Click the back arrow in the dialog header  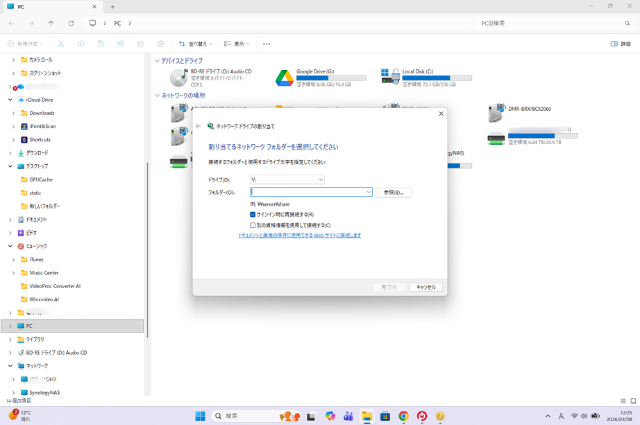click(x=198, y=126)
